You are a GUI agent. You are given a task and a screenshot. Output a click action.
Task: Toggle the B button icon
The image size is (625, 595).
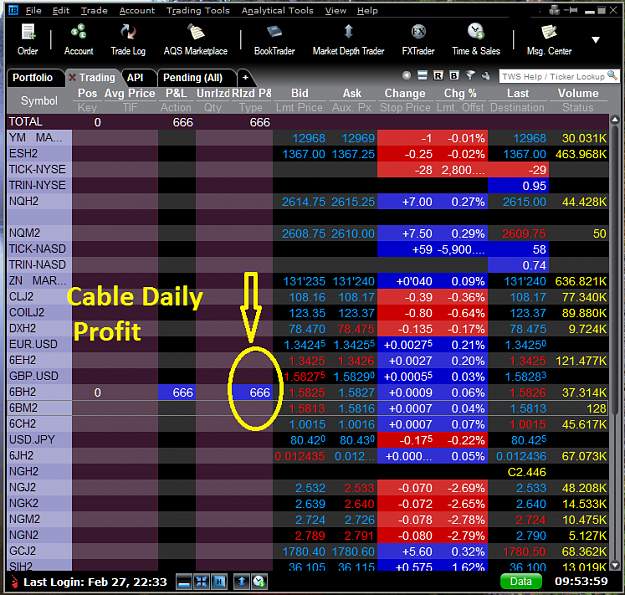pos(454,75)
